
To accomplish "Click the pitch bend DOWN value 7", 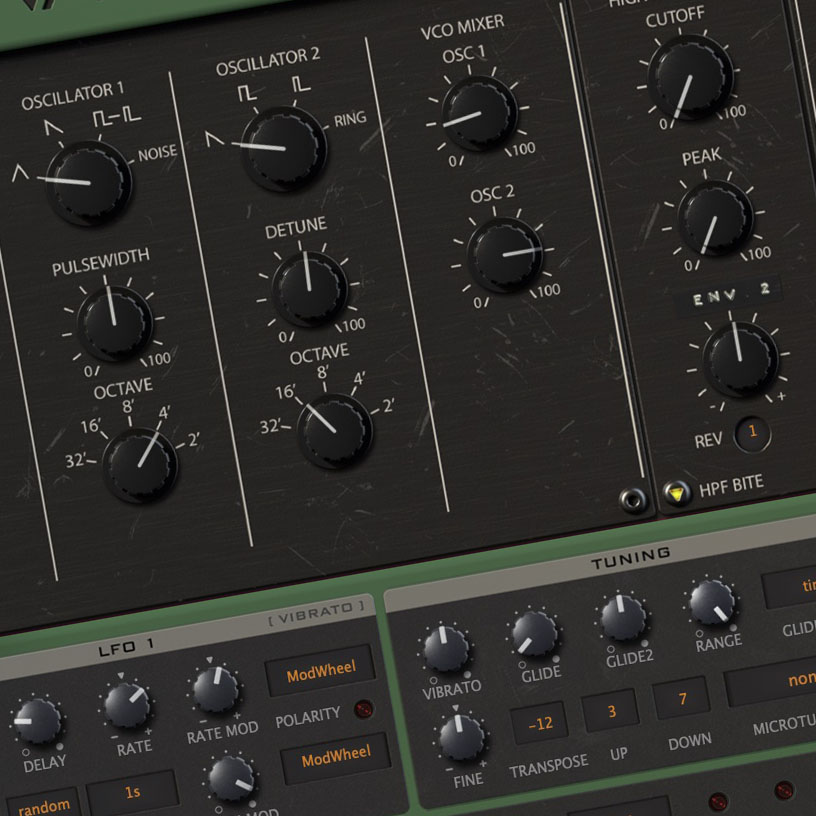I will tap(682, 699).
